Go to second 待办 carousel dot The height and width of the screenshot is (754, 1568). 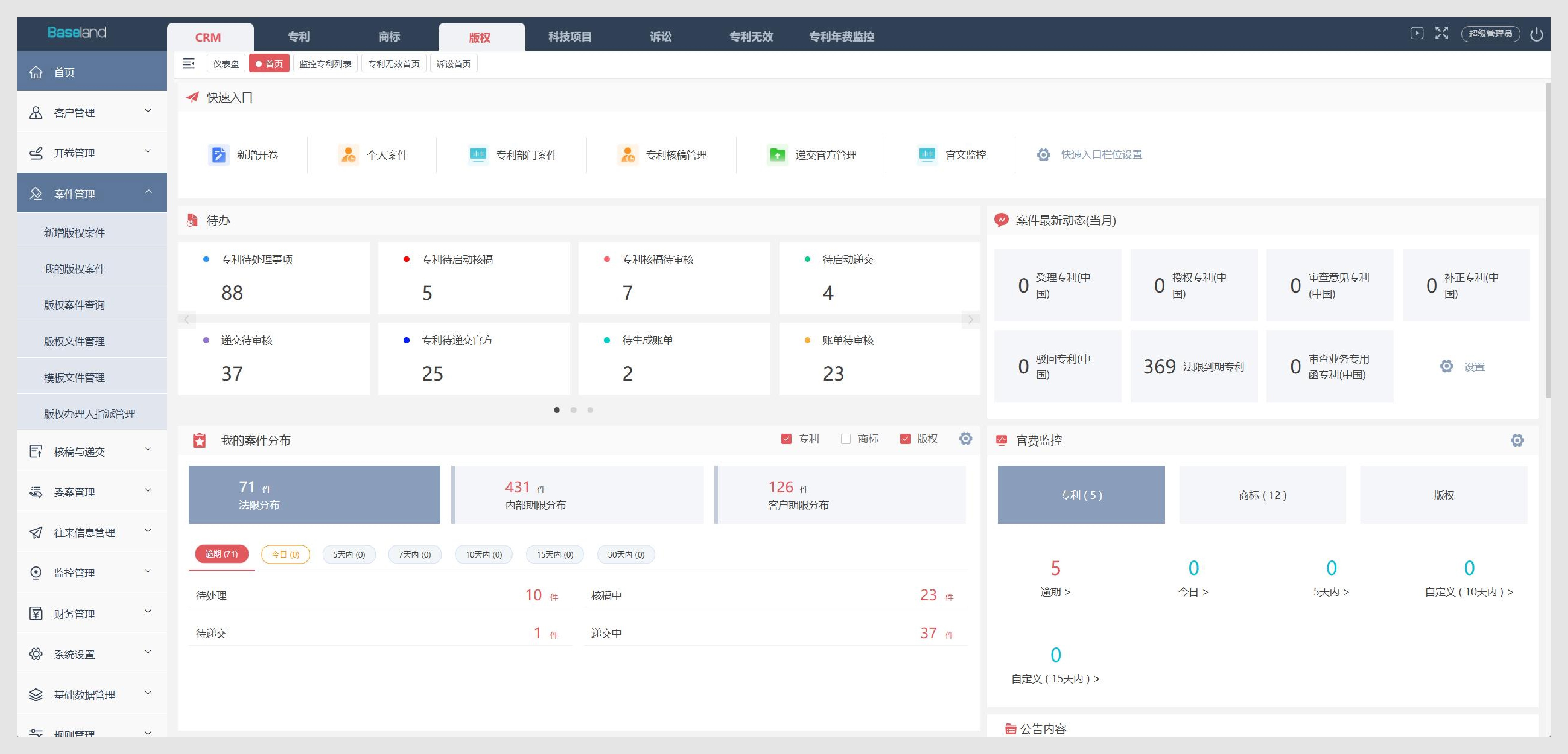click(x=573, y=410)
